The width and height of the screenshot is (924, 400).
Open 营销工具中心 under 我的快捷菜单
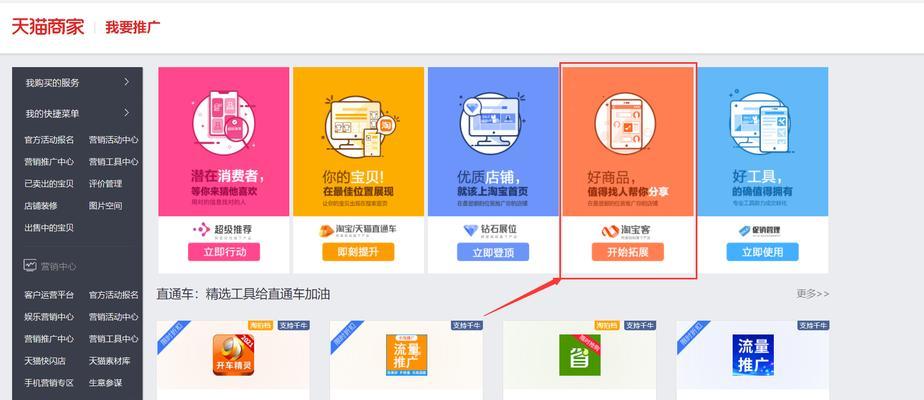coord(114,161)
